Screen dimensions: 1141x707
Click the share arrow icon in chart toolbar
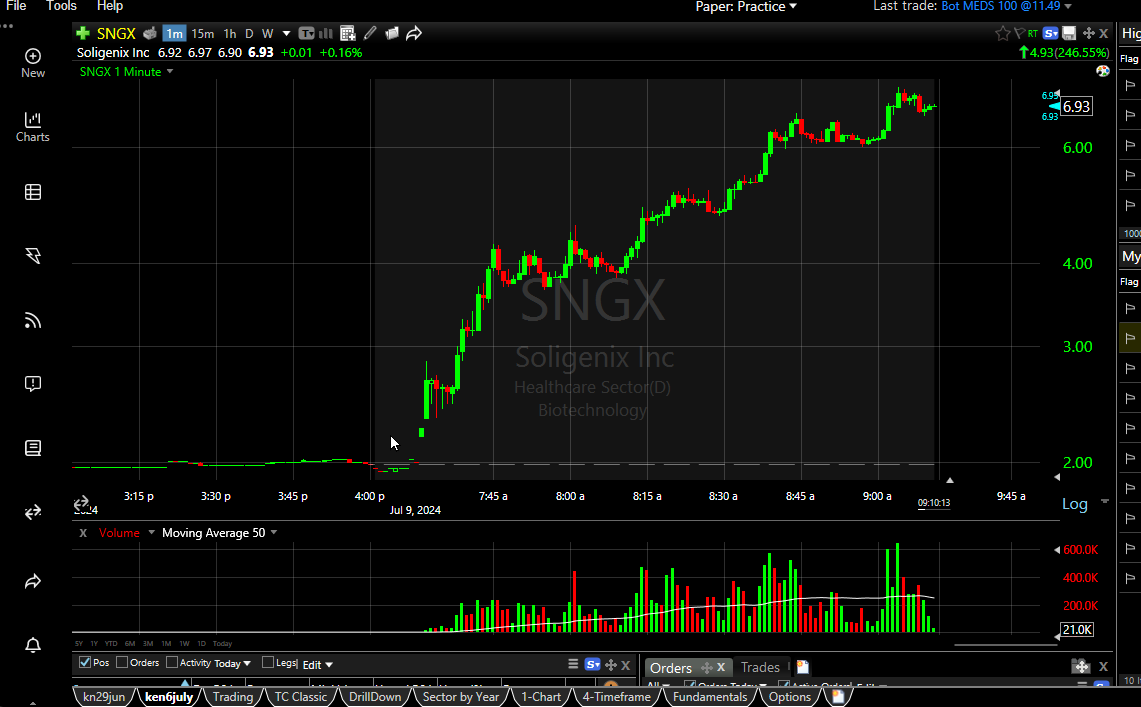[413, 33]
